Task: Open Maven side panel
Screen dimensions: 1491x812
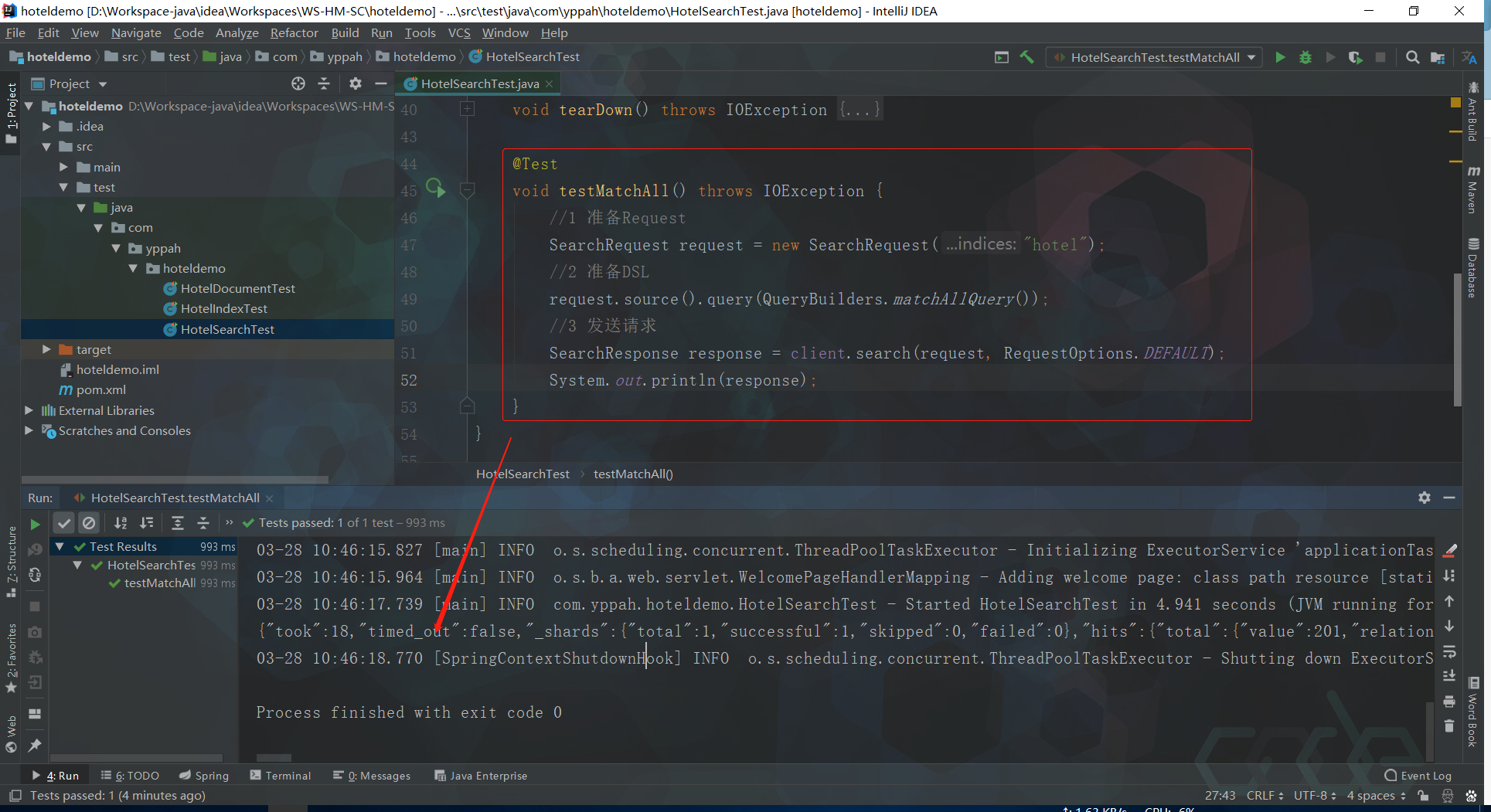Action: (x=1473, y=189)
